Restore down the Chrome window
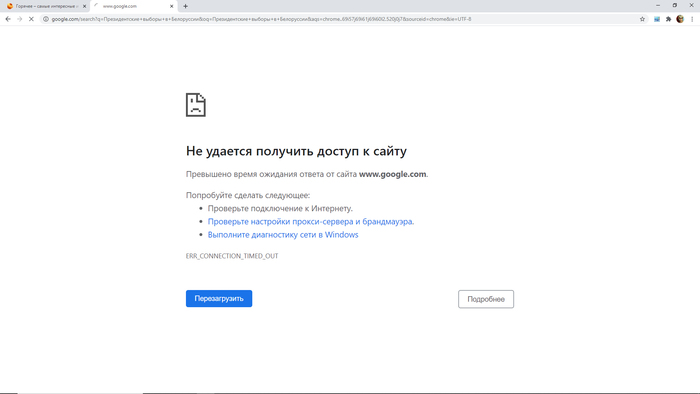Screen dimensions: 700x394 click(x=675, y=5)
